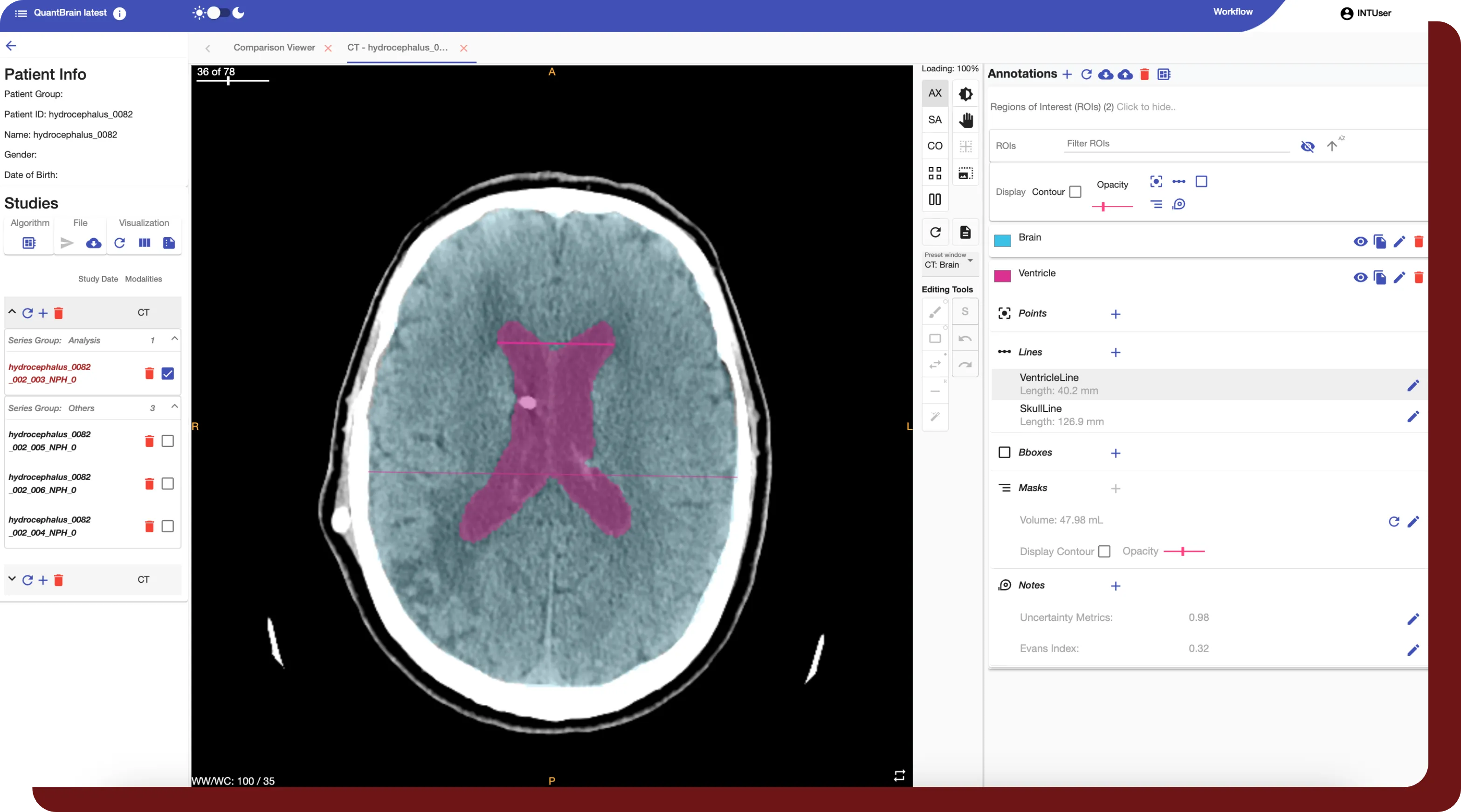Image resolution: width=1461 pixels, height=812 pixels.
Task: Add a new Lines annotation with the plus button
Action: 1116,352
